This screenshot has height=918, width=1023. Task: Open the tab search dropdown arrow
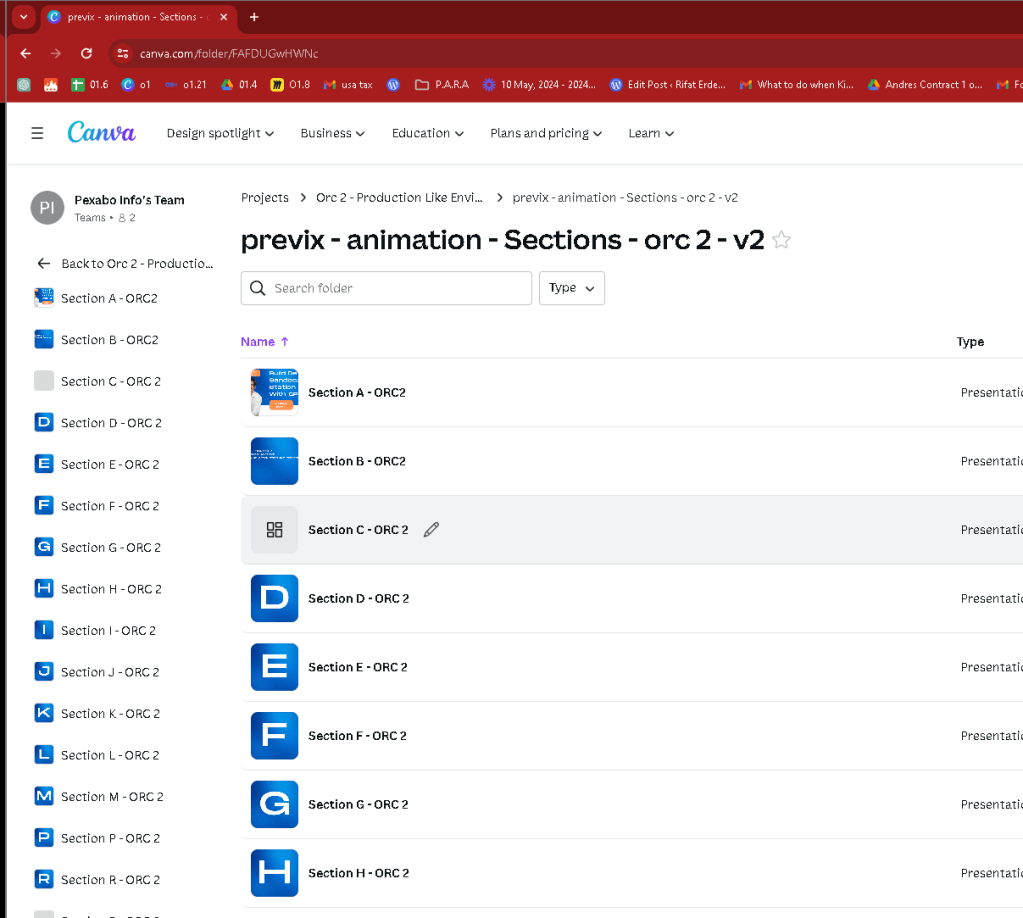23,17
